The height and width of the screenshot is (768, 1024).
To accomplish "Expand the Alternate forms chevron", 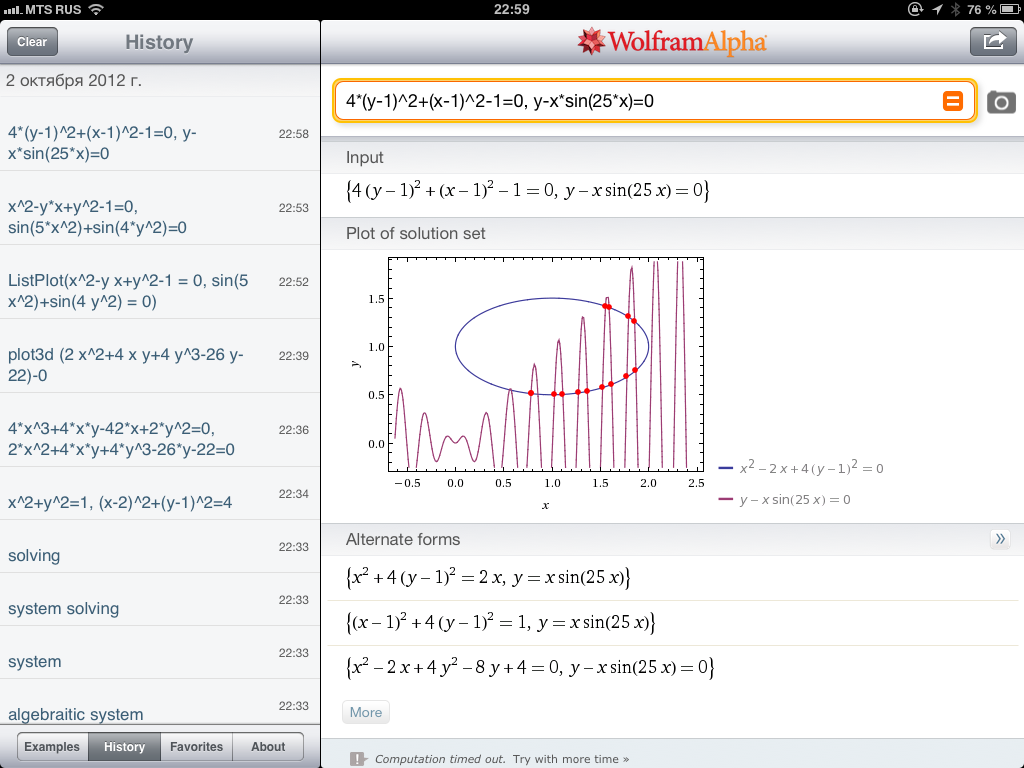I will click(999, 539).
